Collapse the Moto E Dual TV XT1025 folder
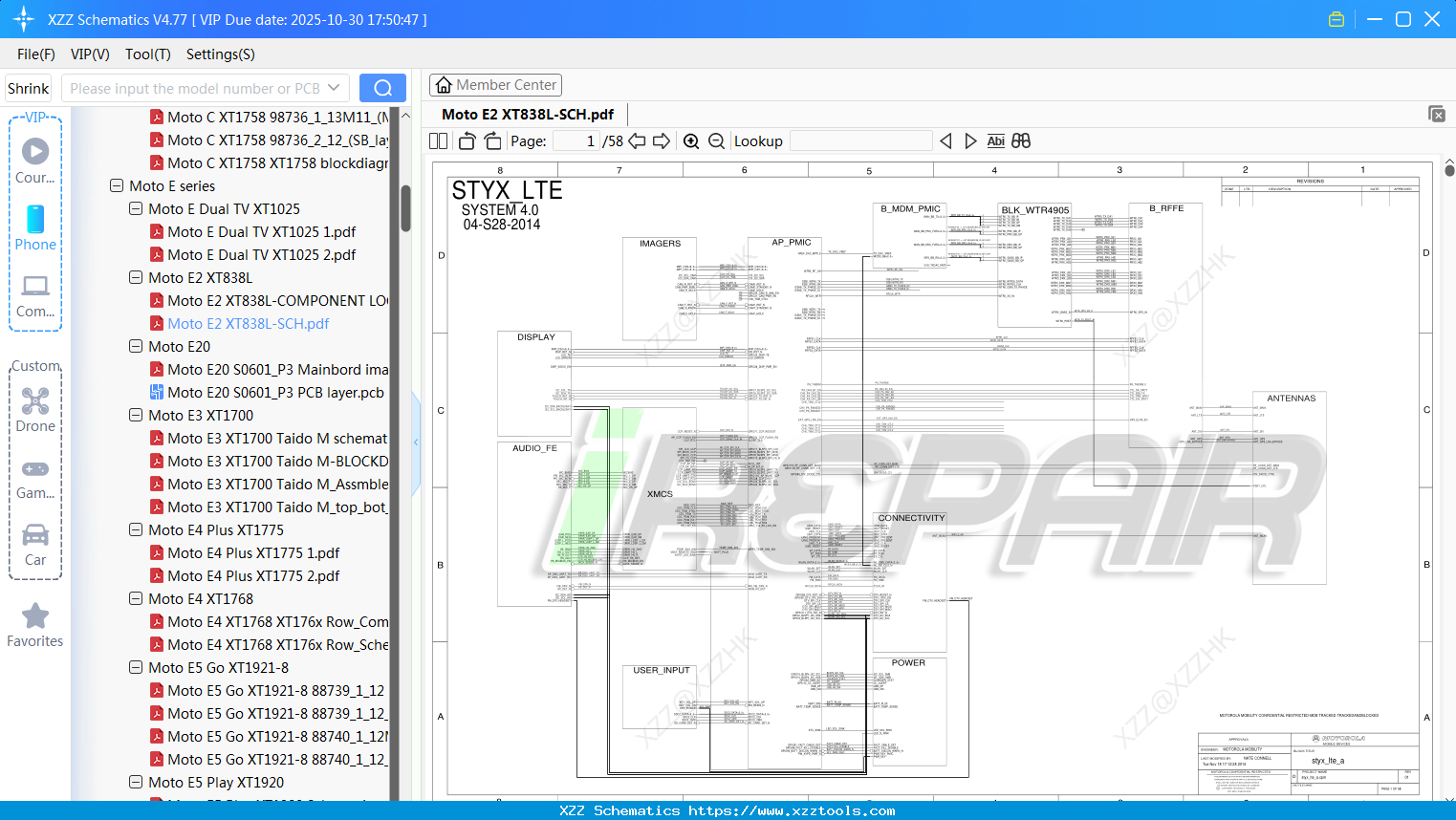 coord(136,208)
